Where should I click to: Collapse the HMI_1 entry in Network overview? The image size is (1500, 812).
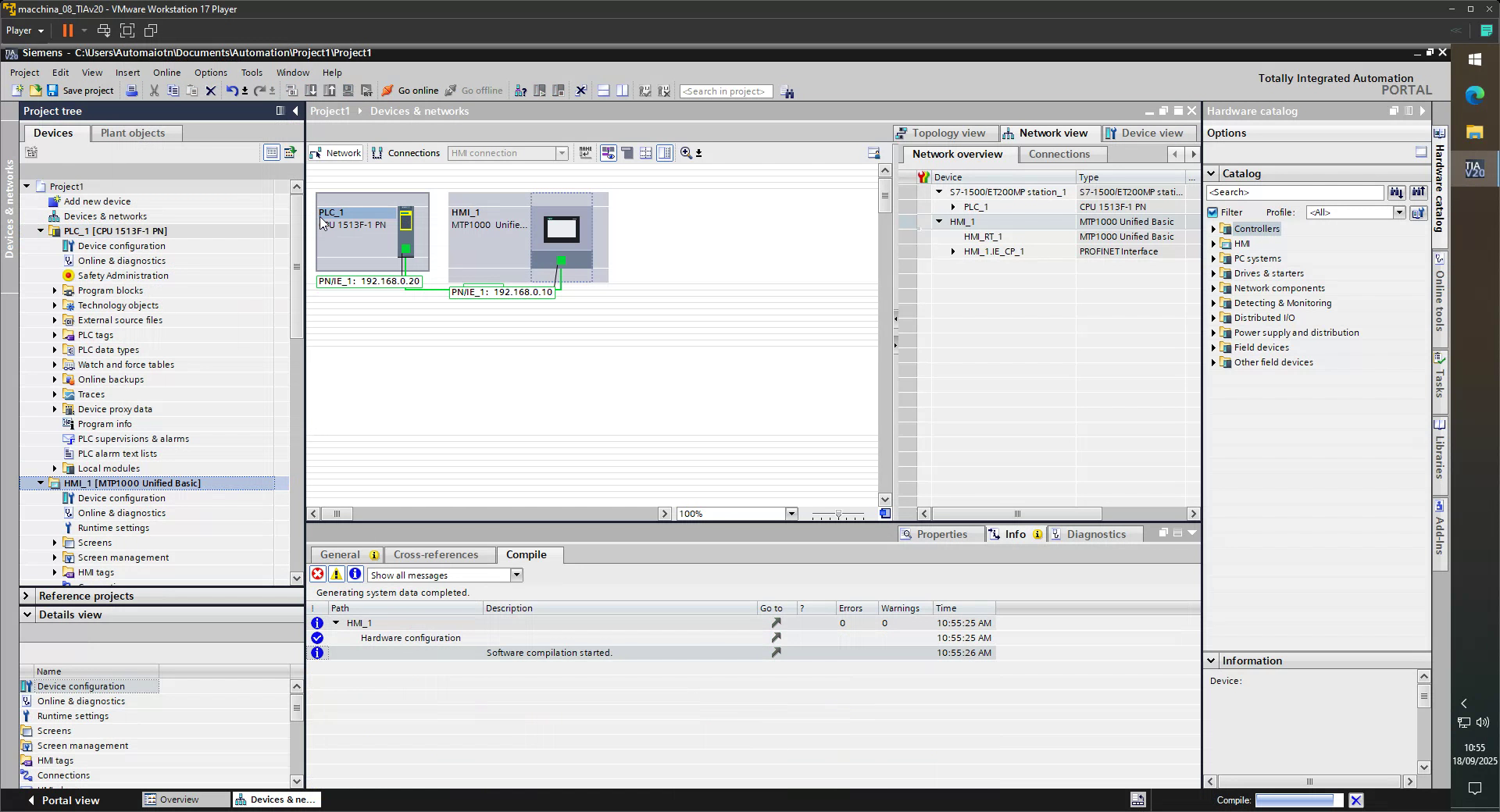(x=938, y=222)
